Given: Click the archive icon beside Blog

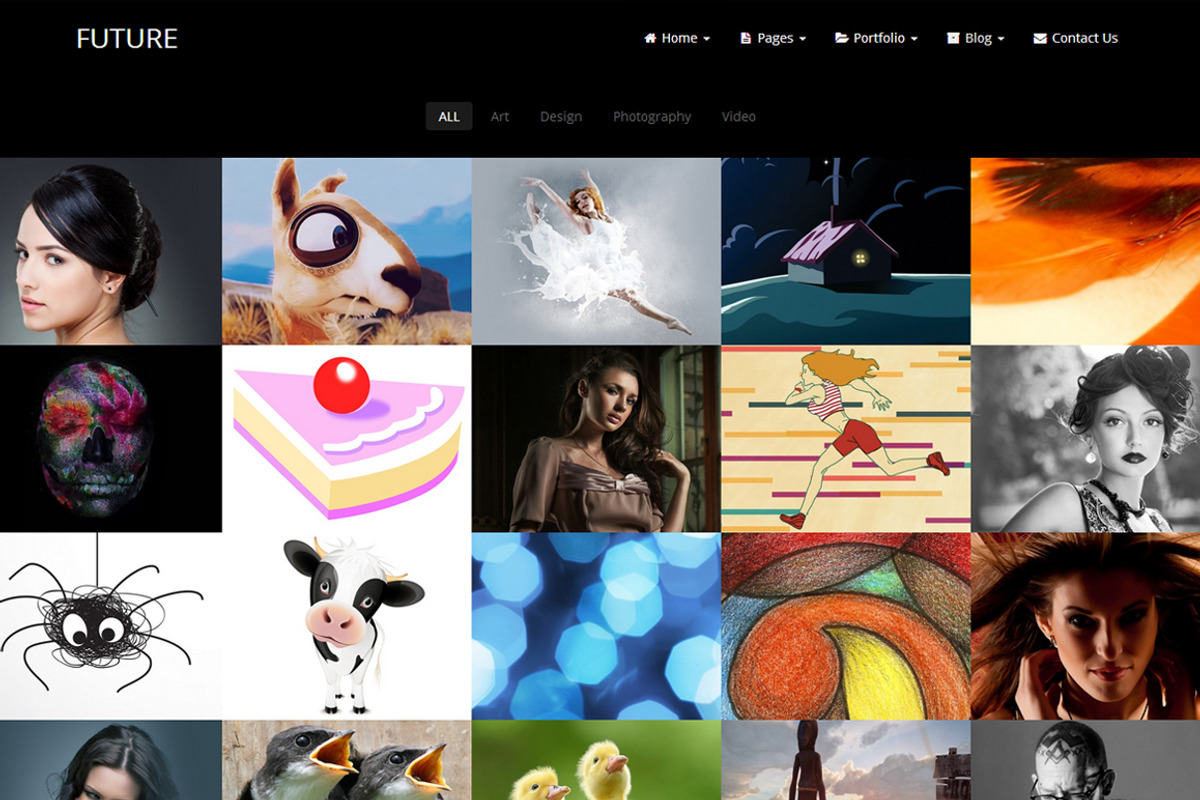Looking at the screenshot, I should tap(953, 38).
